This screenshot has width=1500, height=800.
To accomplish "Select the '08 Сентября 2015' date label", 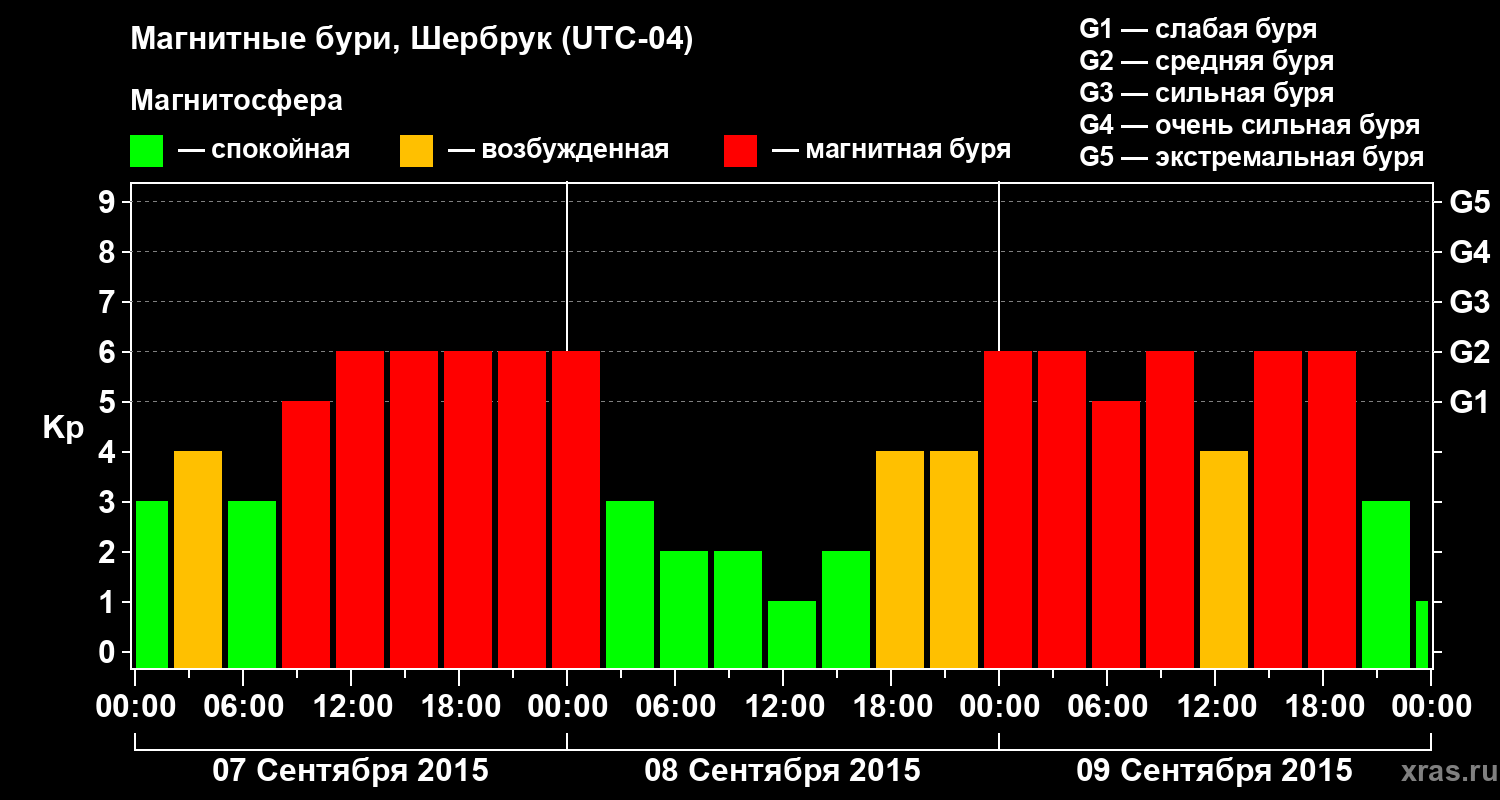I will click(782, 771).
